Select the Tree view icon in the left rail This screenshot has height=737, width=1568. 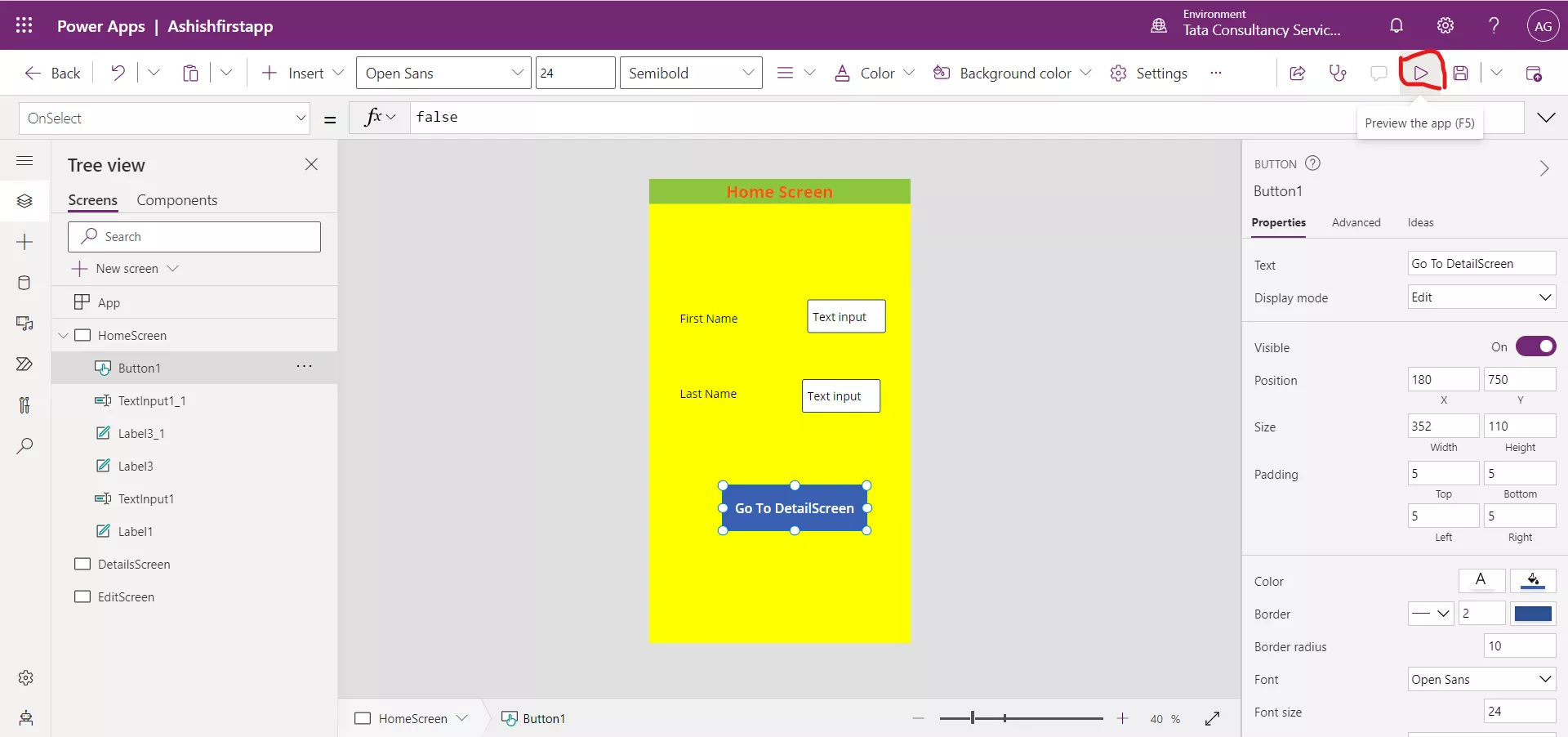(x=24, y=201)
